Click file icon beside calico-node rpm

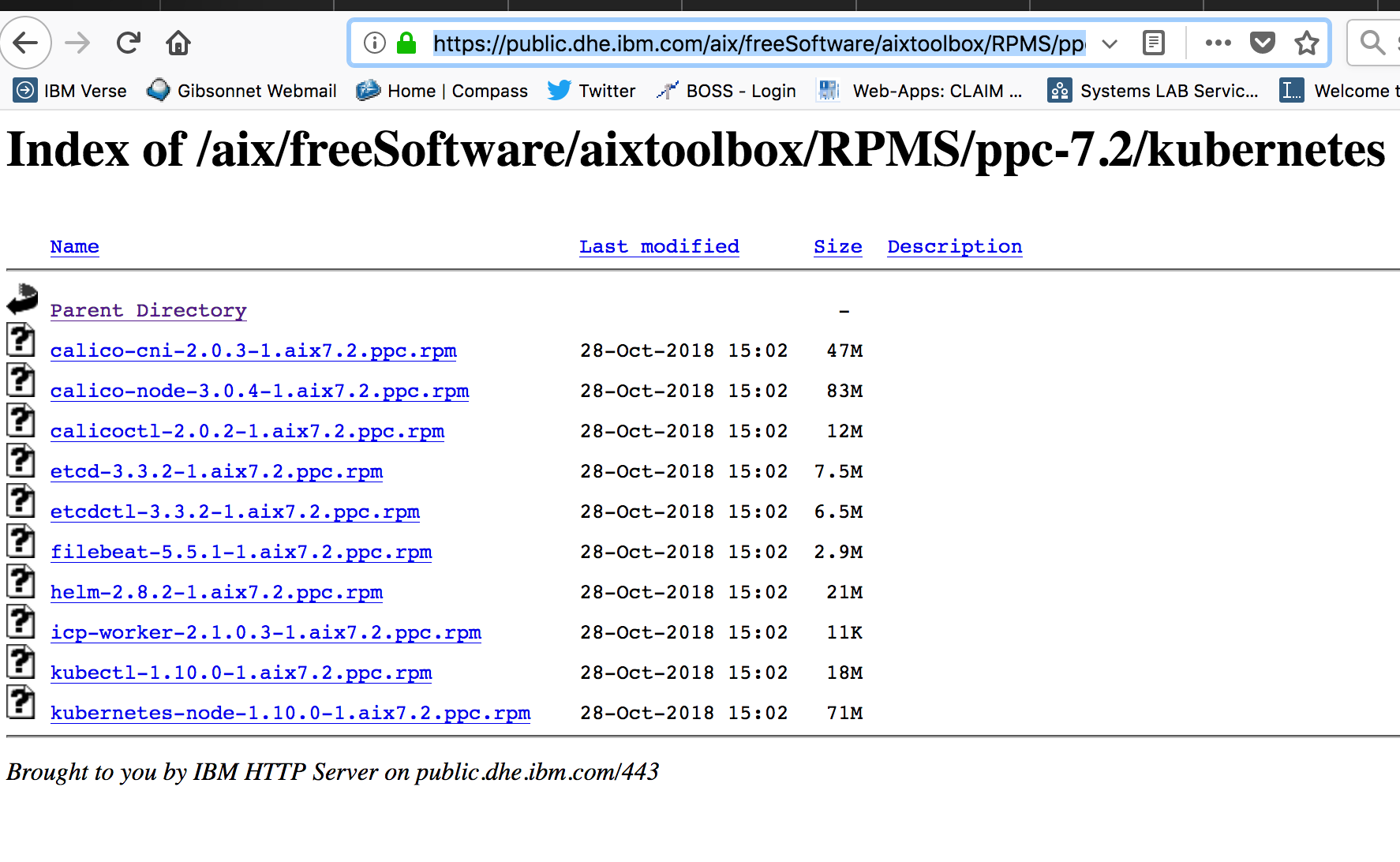(x=21, y=380)
